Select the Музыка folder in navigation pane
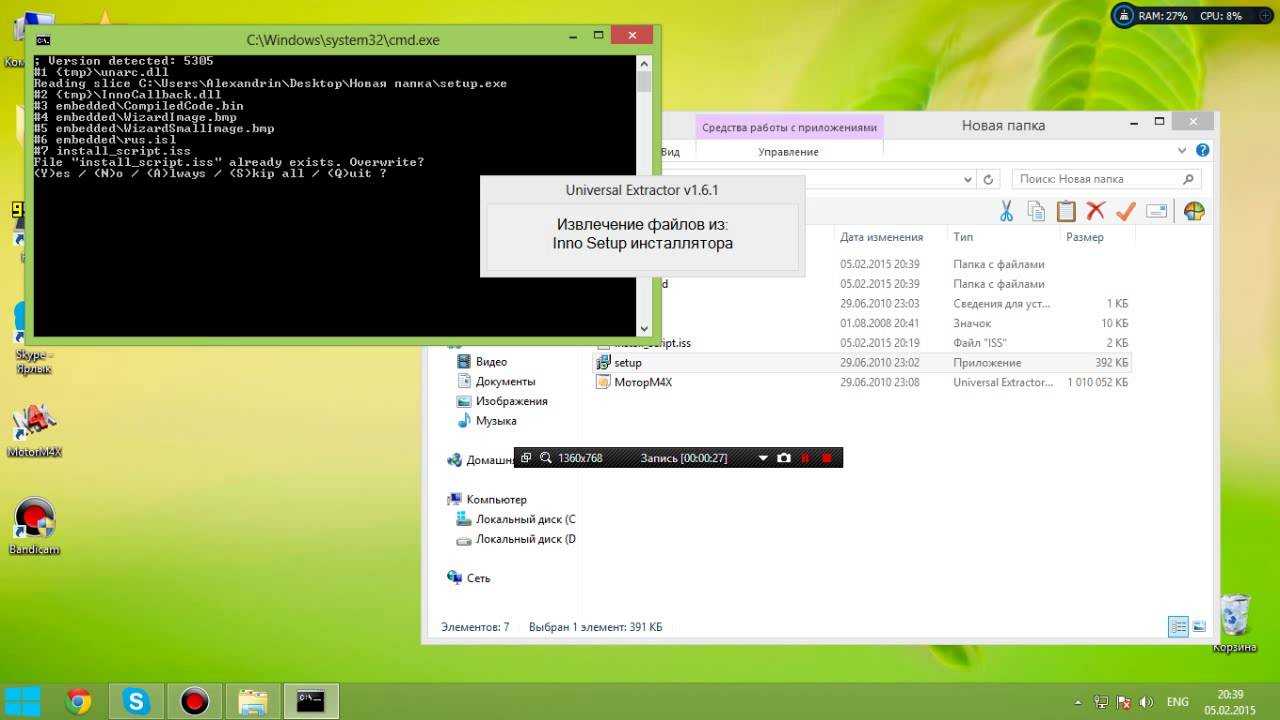1280x720 pixels. coord(496,421)
